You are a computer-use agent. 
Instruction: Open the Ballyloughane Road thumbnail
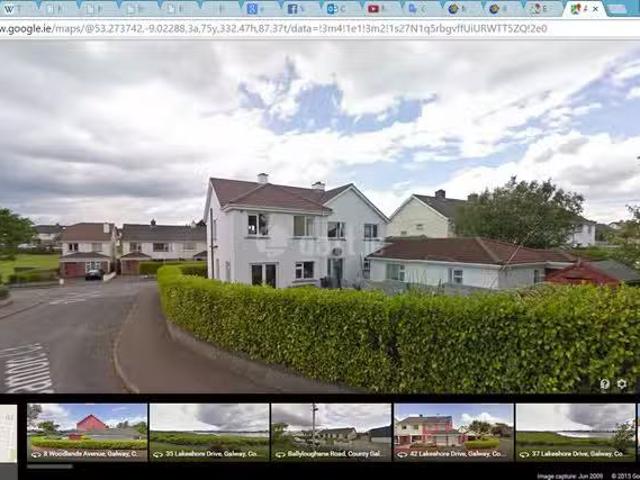pos(331,432)
